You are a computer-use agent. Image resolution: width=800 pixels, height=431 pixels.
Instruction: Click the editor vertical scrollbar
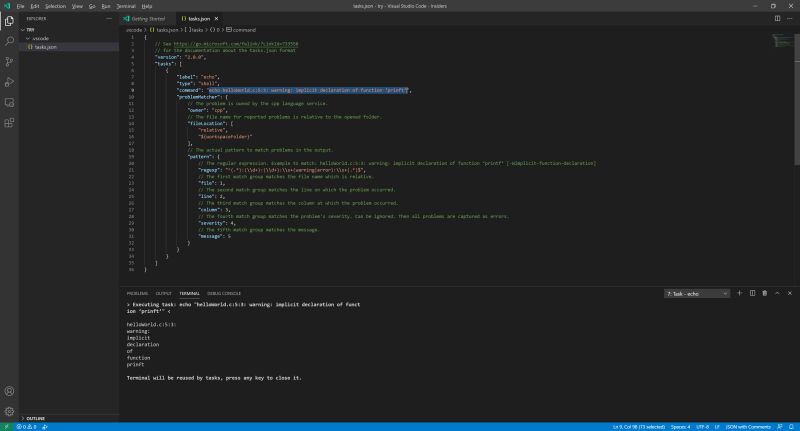coord(797,99)
